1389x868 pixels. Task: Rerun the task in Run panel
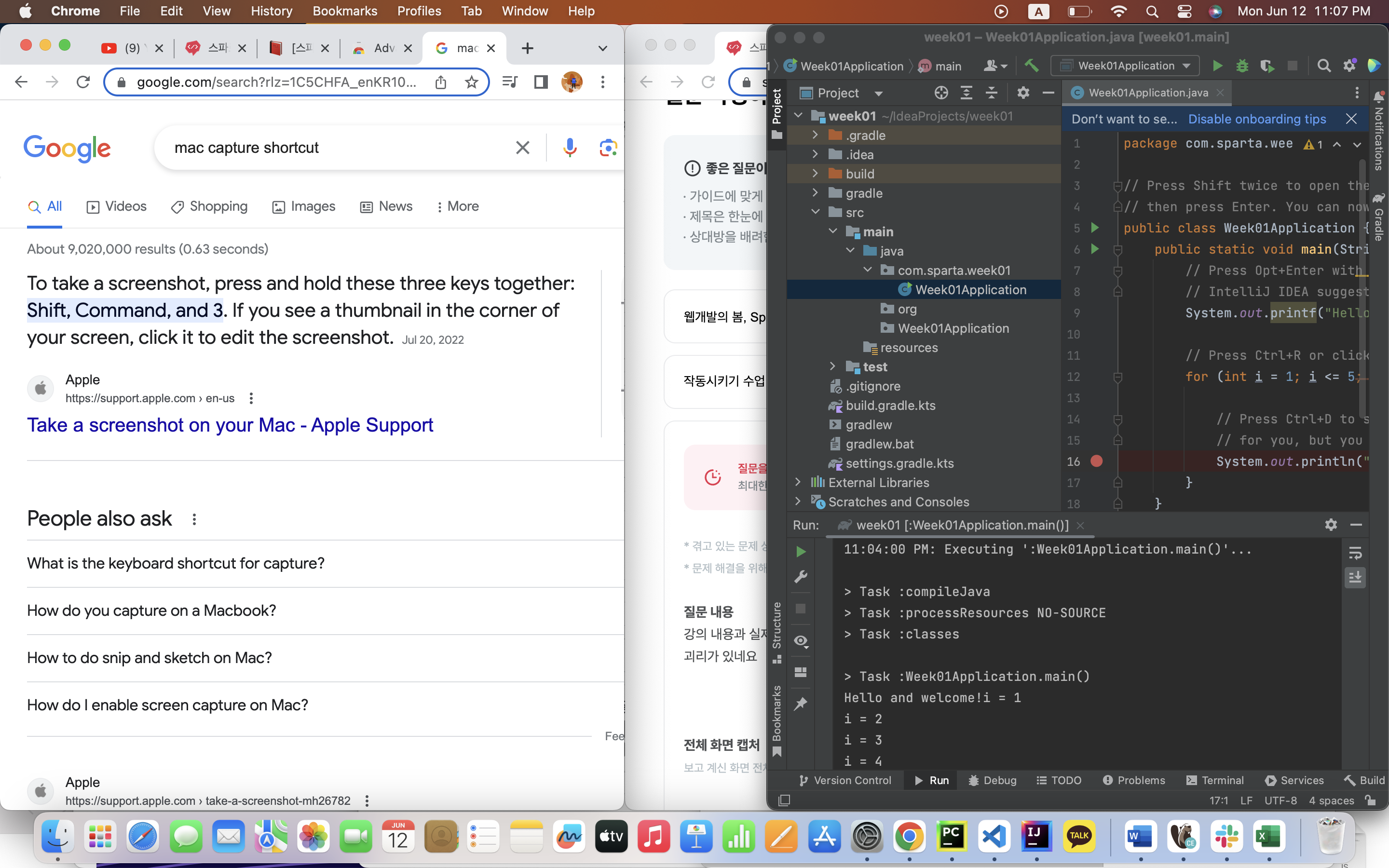pos(801,552)
